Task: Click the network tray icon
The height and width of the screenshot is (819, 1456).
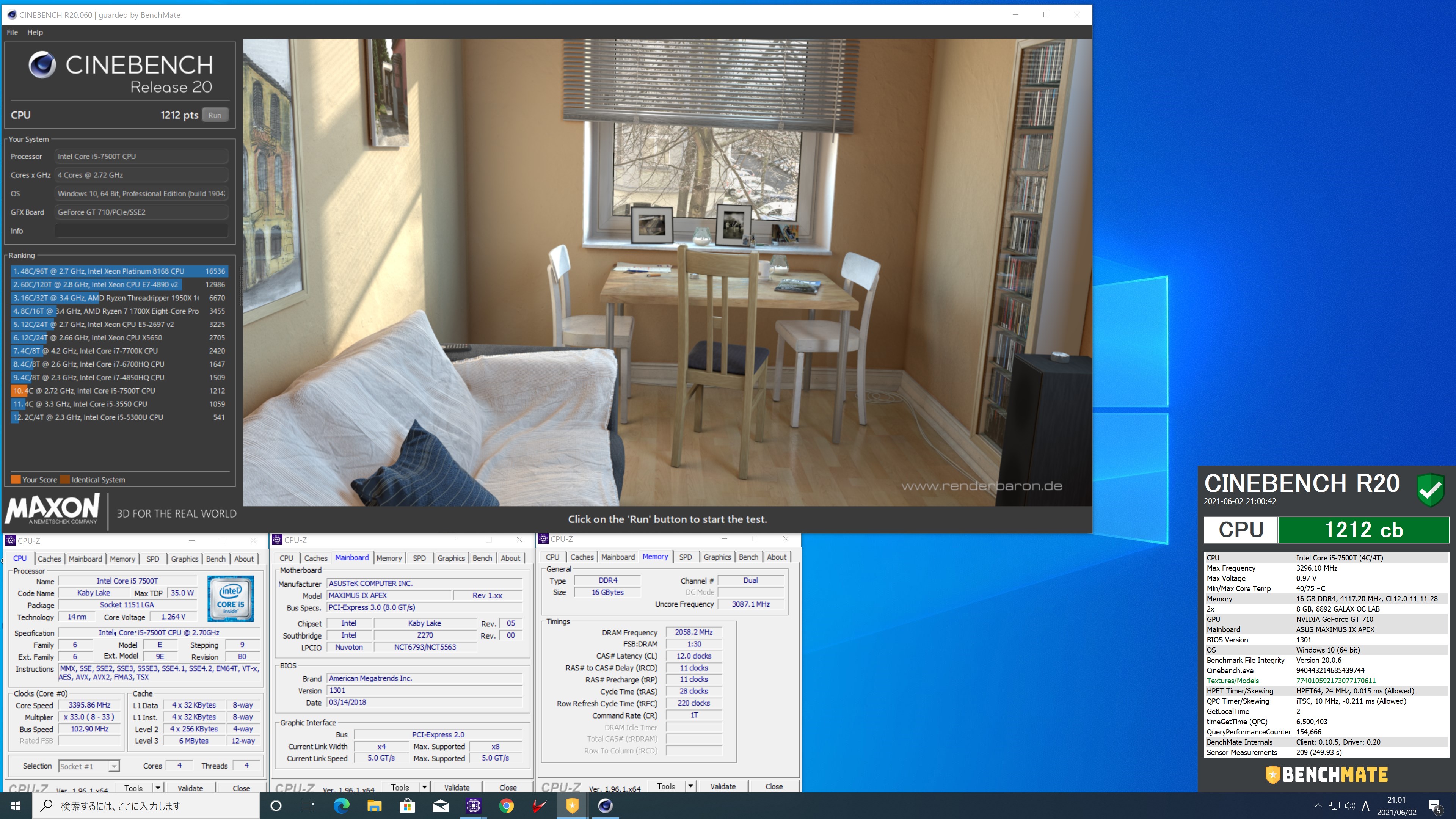Action: [x=1334, y=805]
